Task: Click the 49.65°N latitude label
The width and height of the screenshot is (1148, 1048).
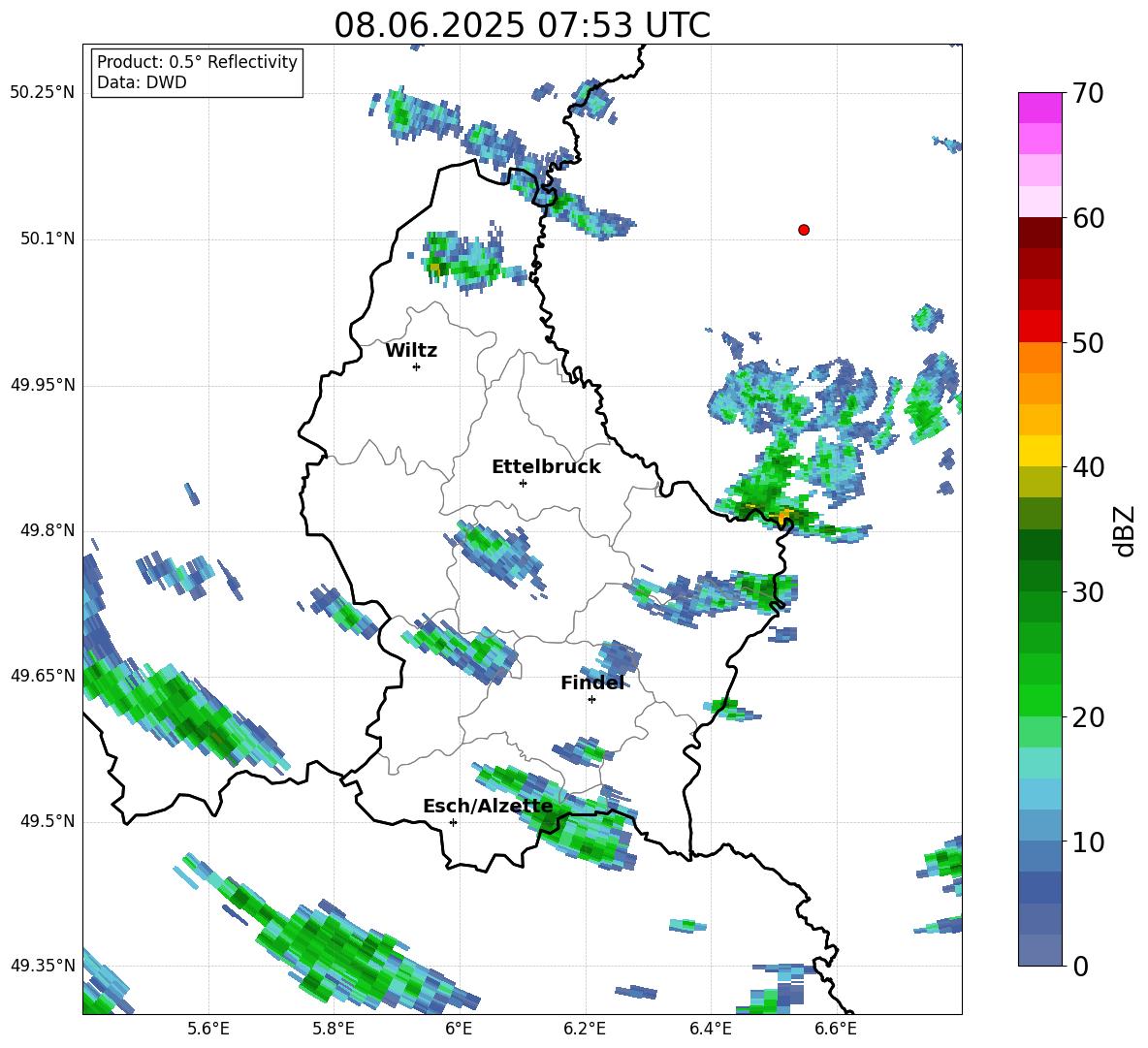Action: [x=43, y=675]
